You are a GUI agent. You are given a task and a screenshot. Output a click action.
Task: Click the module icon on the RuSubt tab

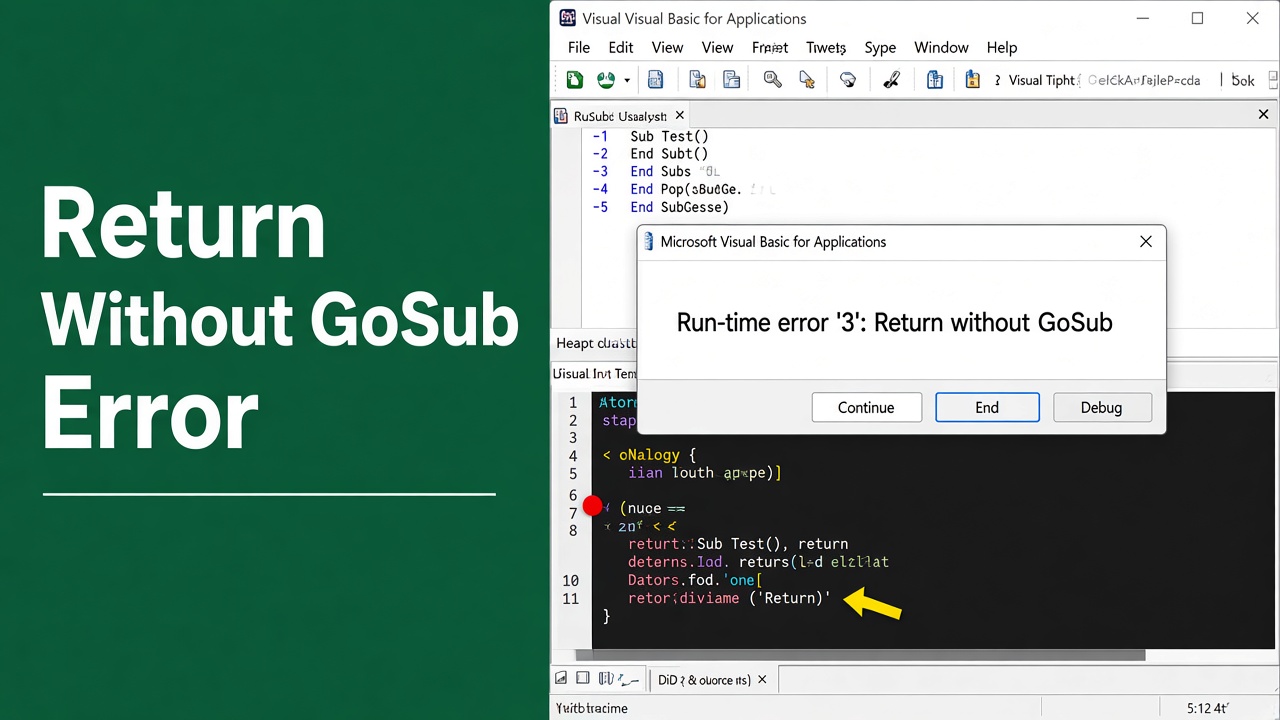pyautogui.click(x=561, y=116)
